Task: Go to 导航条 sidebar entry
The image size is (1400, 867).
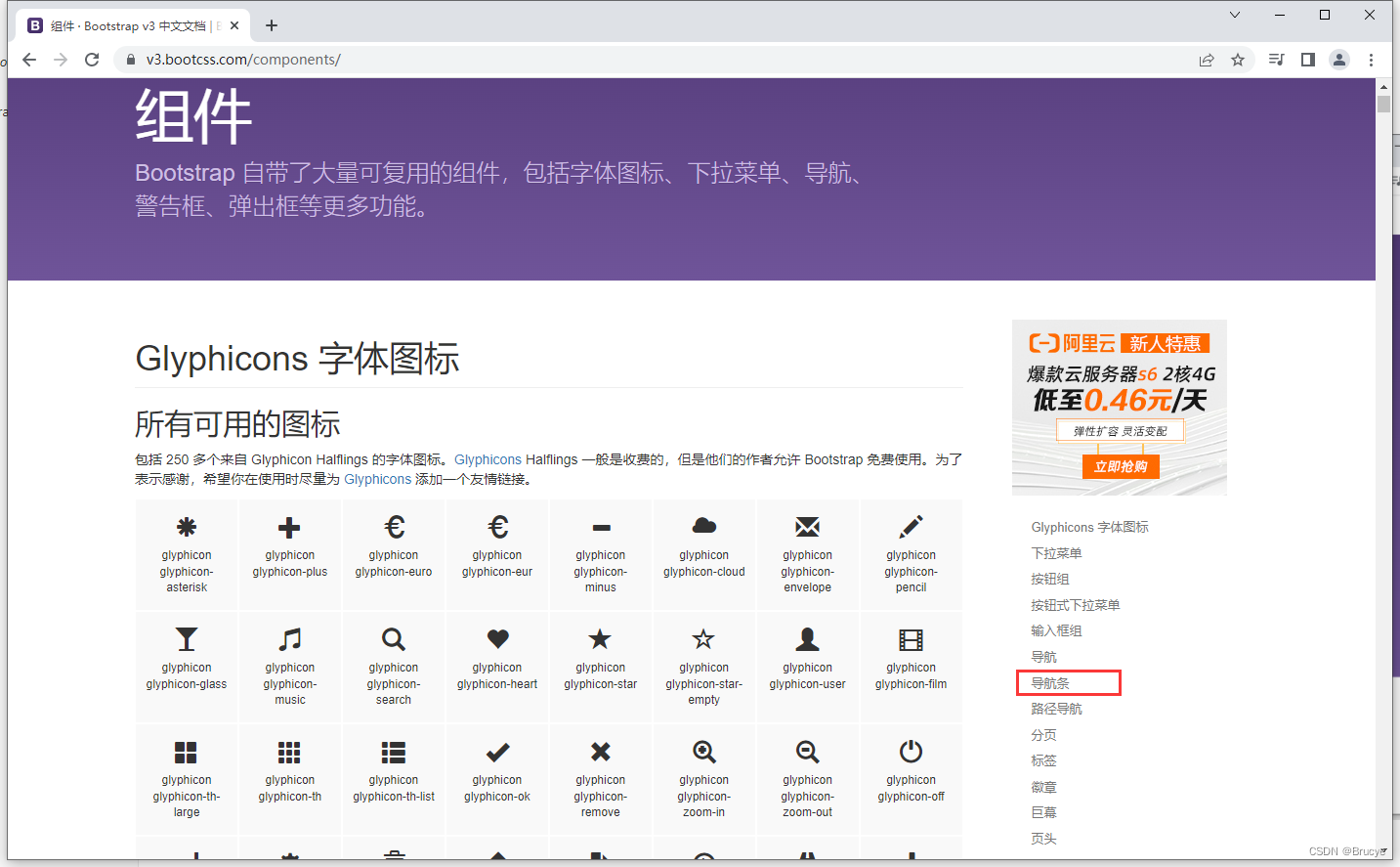Action: (x=1050, y=683)
